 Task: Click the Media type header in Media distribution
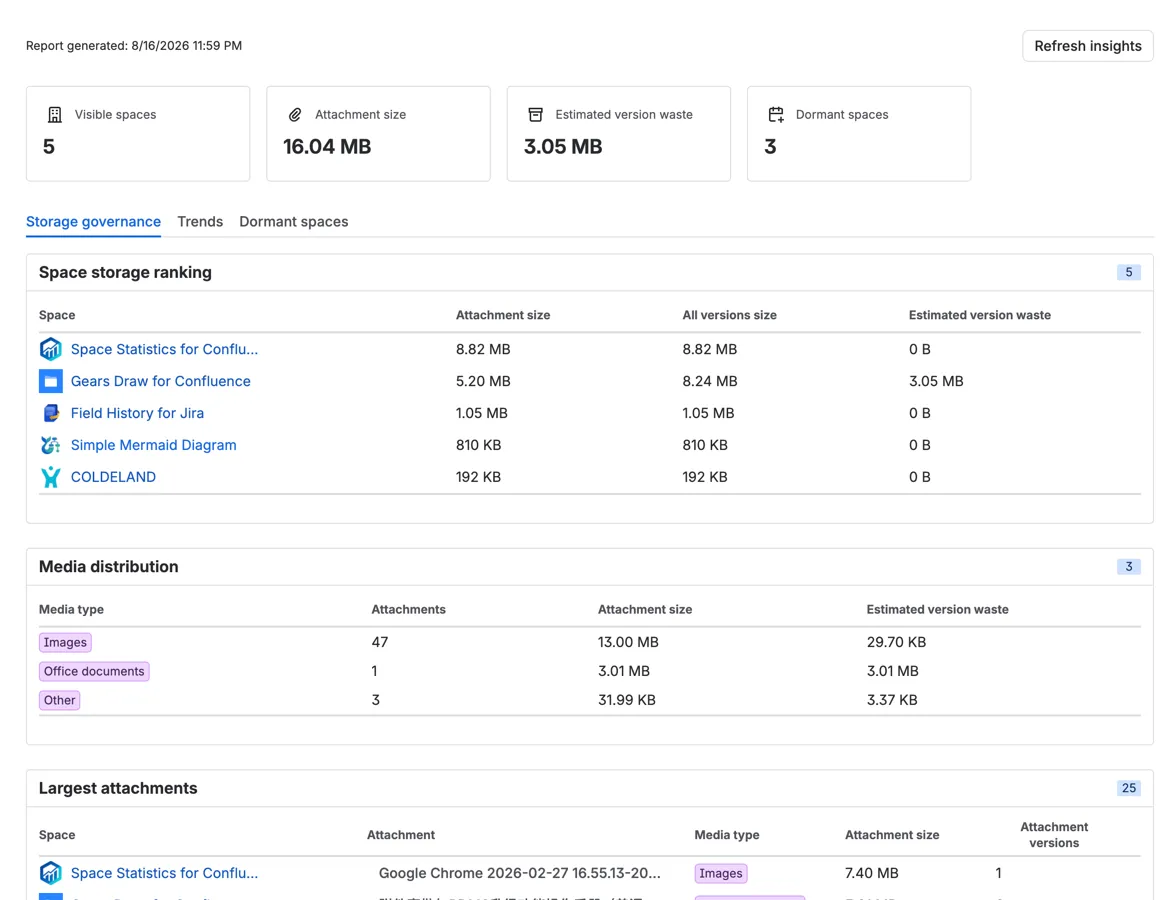71,609
